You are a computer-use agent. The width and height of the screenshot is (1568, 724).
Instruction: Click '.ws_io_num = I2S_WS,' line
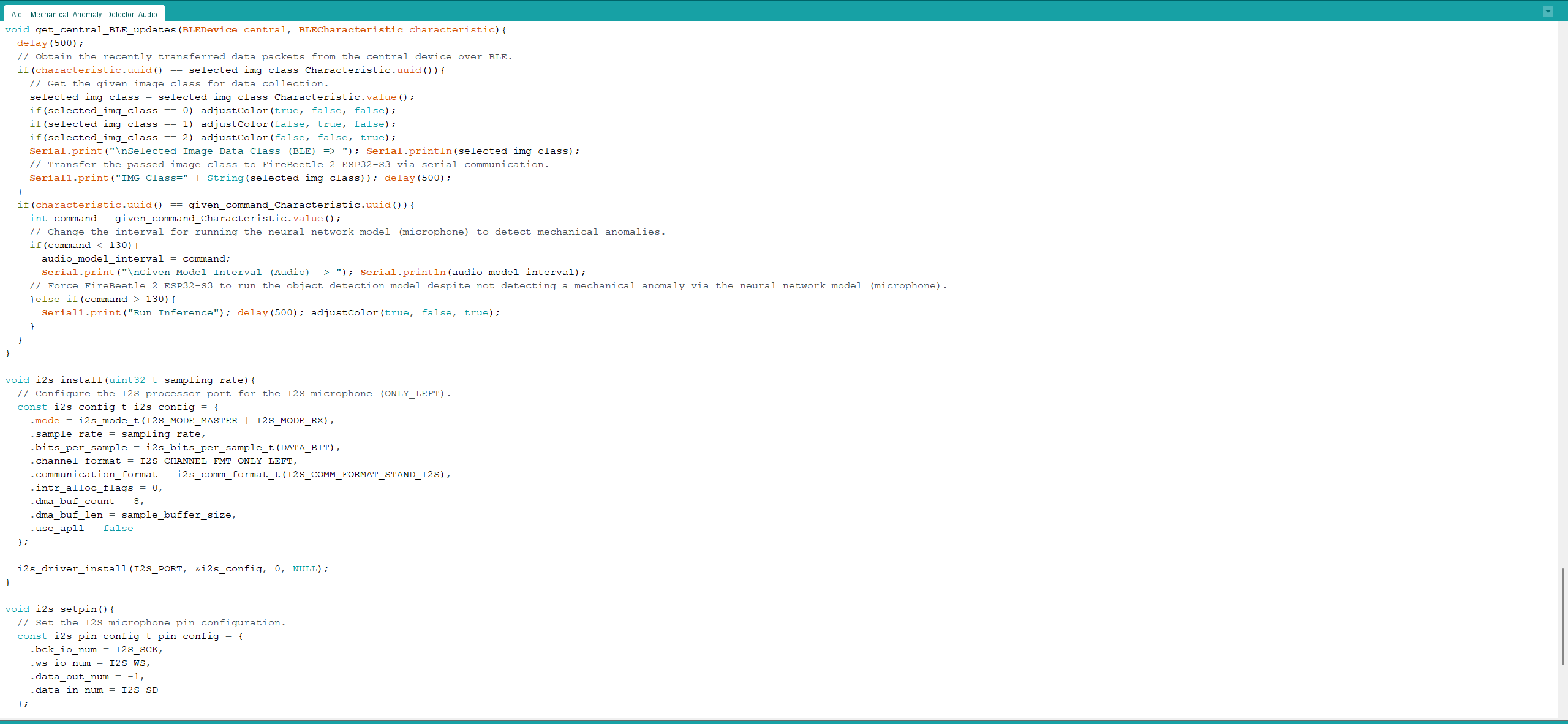[90, 663]
